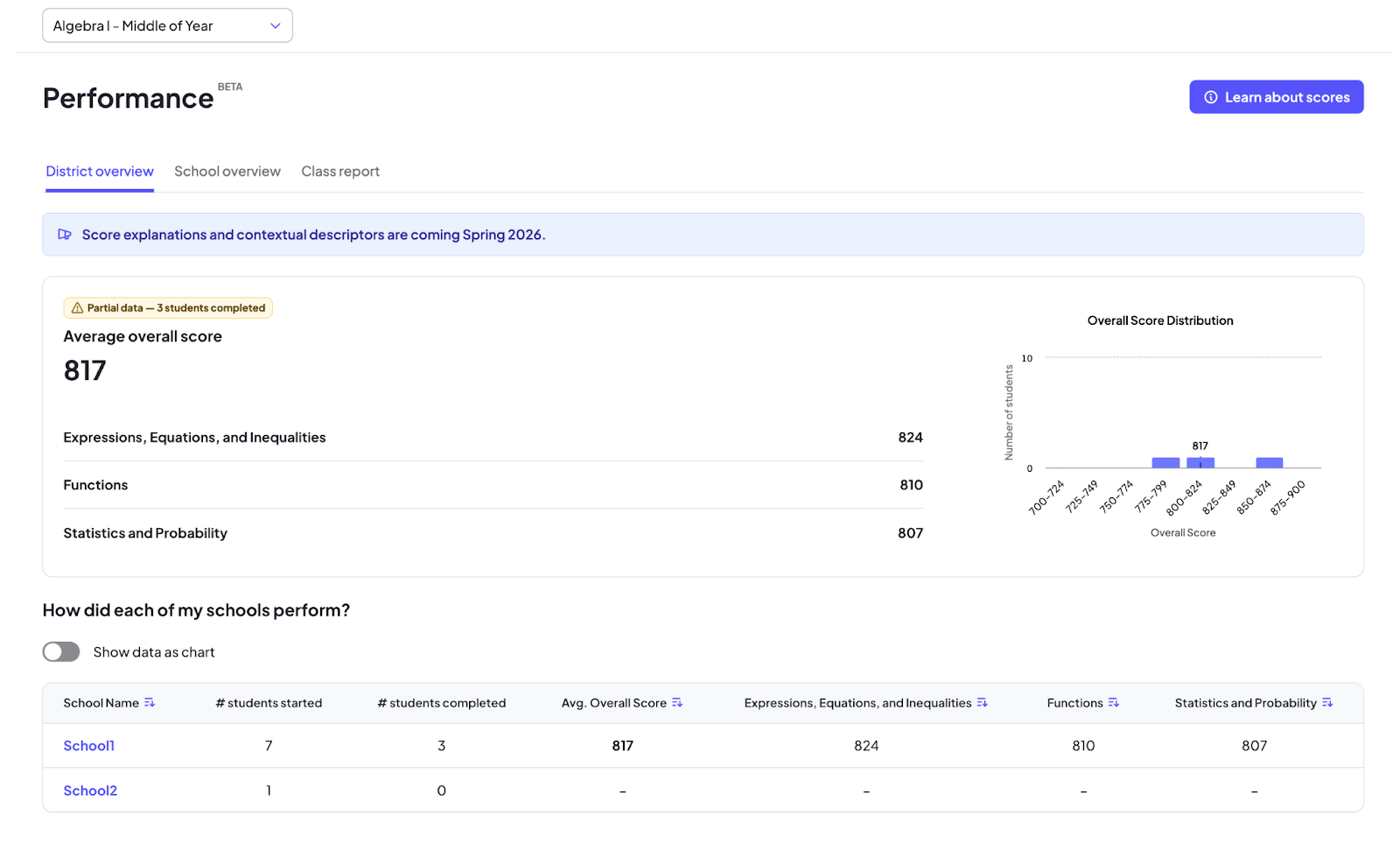Sort the table by School Name
The height and width of the screenshot is (844, 1400).
click(151, 702)
